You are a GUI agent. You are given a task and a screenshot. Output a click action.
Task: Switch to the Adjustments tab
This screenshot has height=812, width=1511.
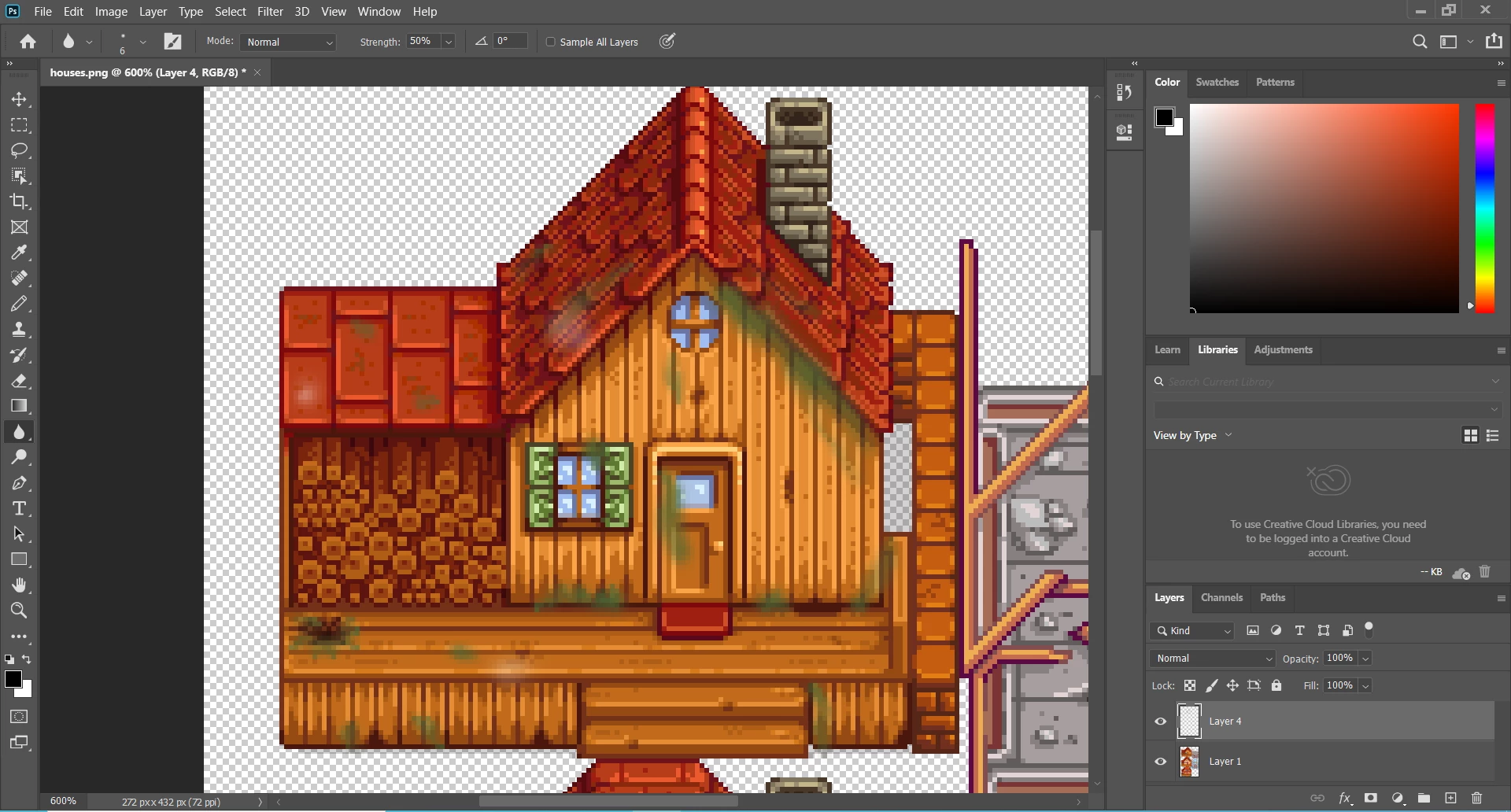pos(1283,350)
